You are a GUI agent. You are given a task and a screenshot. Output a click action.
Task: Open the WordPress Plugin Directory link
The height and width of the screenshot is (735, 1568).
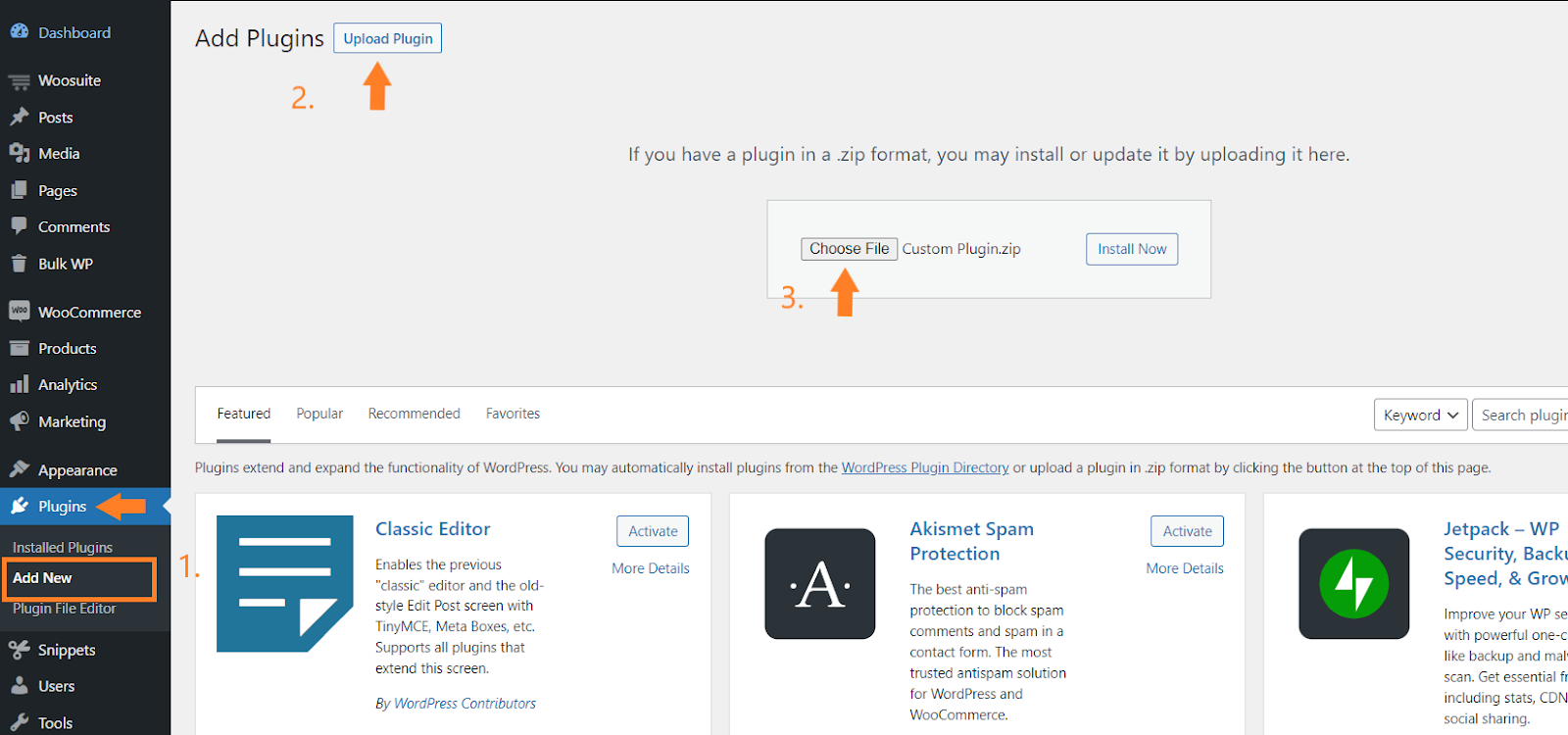pyautogui.click(x=925, y=467)
